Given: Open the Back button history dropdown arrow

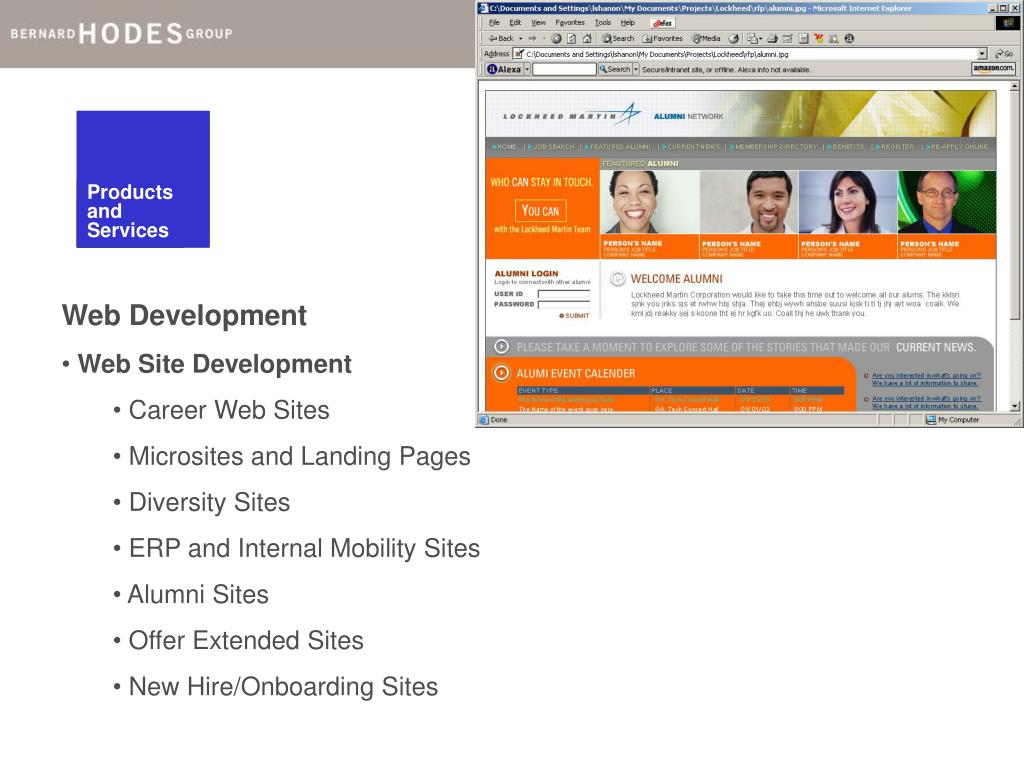Looking at the screenshot, I should point(520,39).
